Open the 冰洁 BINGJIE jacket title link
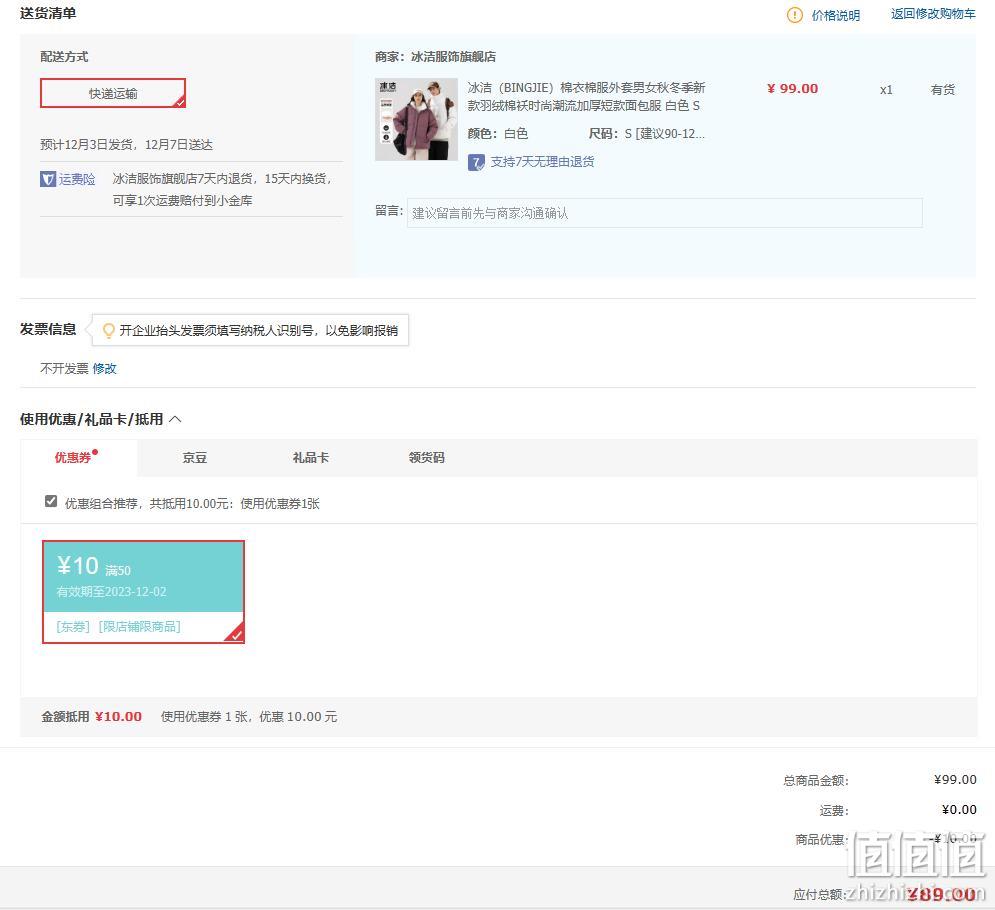Viewport: 995px width, 910px height. tap(586, 96)
